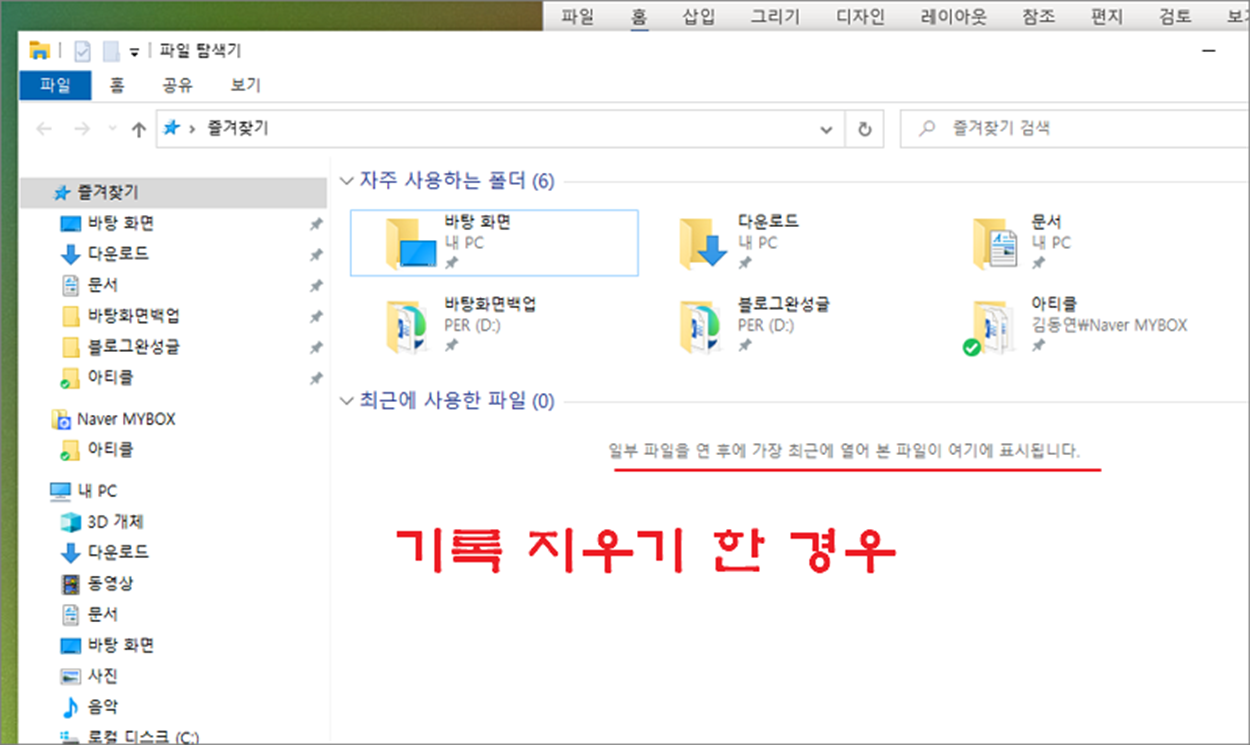Click 파일 tab in the background Word window
The width and height of the screenshot is (1250, 745).
pyautogui.click(x=577, y=16)
